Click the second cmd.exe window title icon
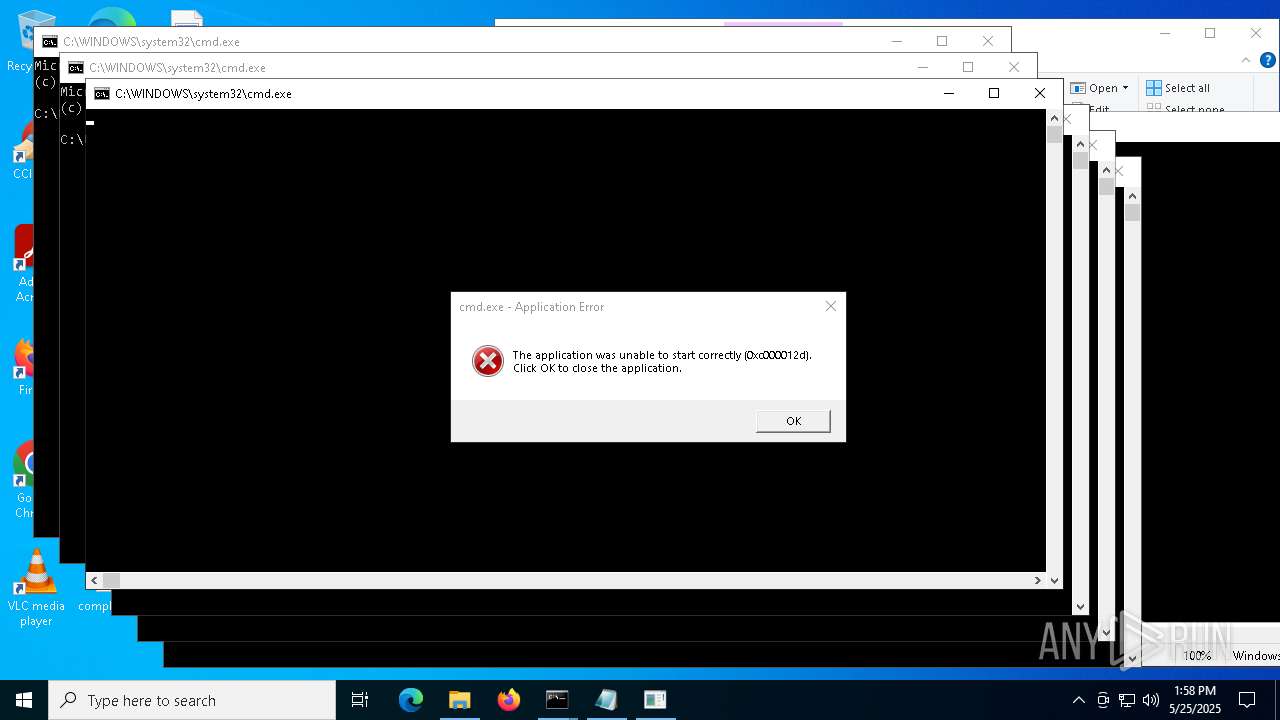 point(75,68)
